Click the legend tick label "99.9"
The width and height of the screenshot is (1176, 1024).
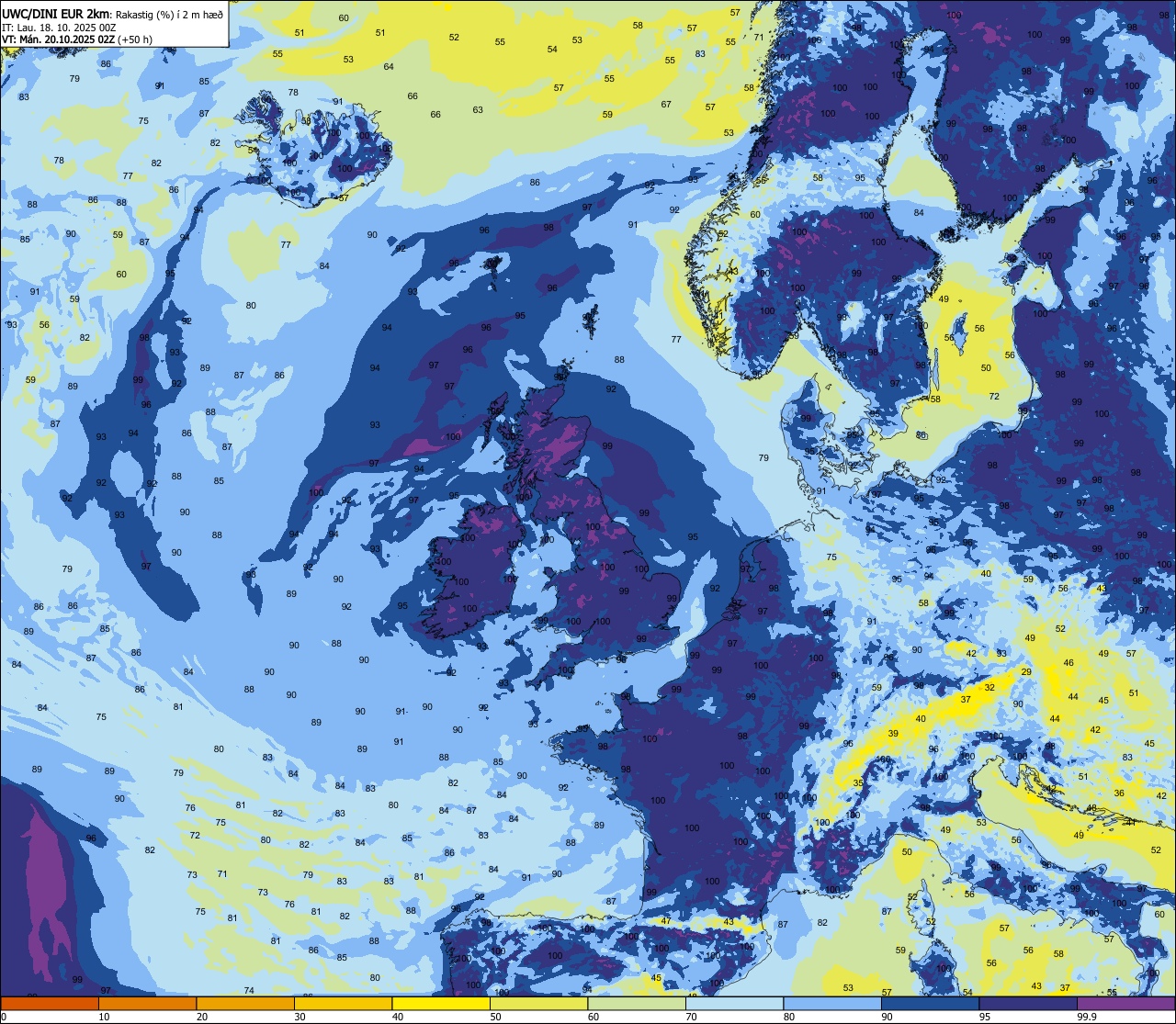click(1087, 1017)
